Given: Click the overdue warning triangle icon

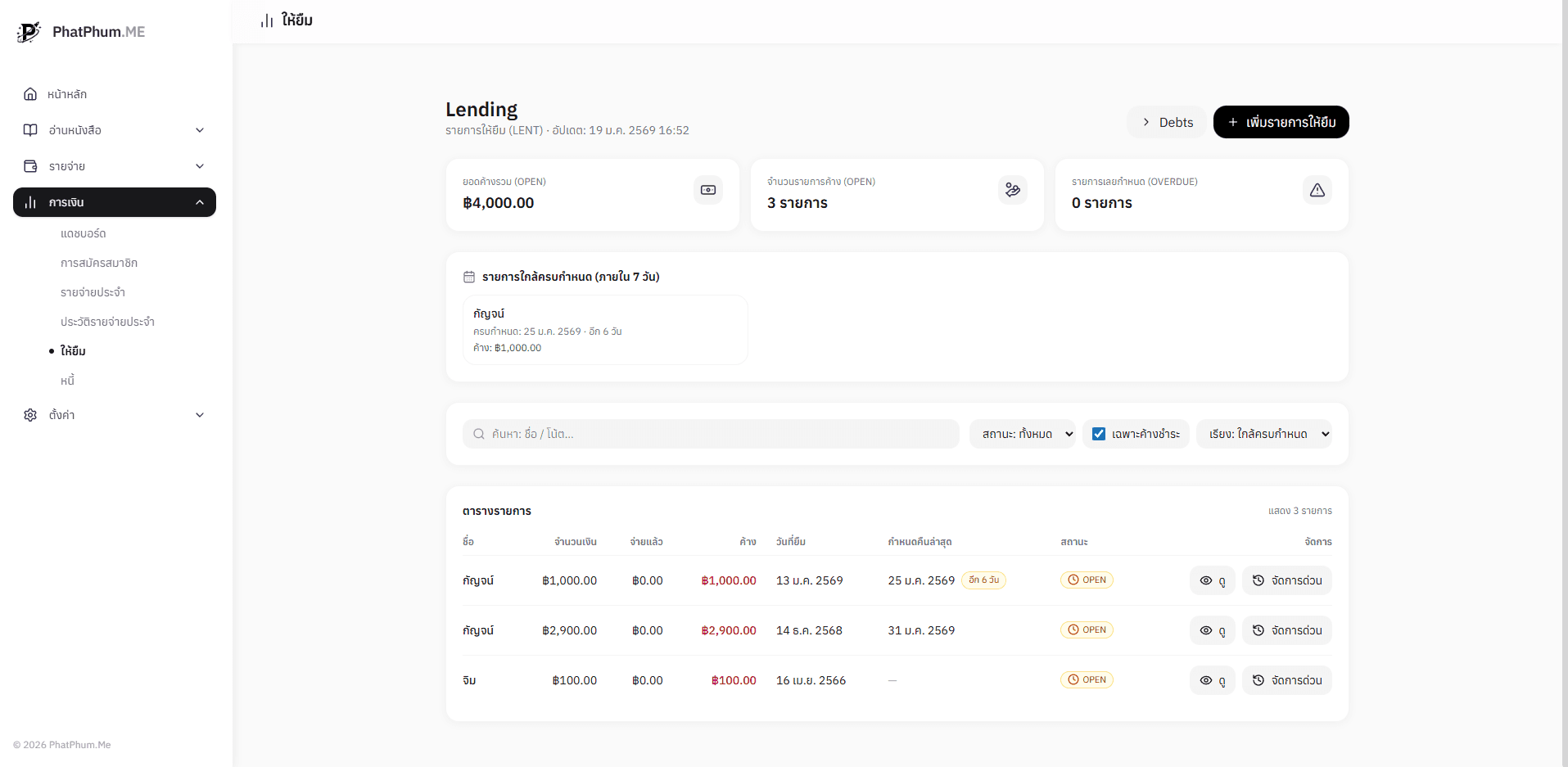Looking at the screenshot, I should click(x=1317, y=190).
